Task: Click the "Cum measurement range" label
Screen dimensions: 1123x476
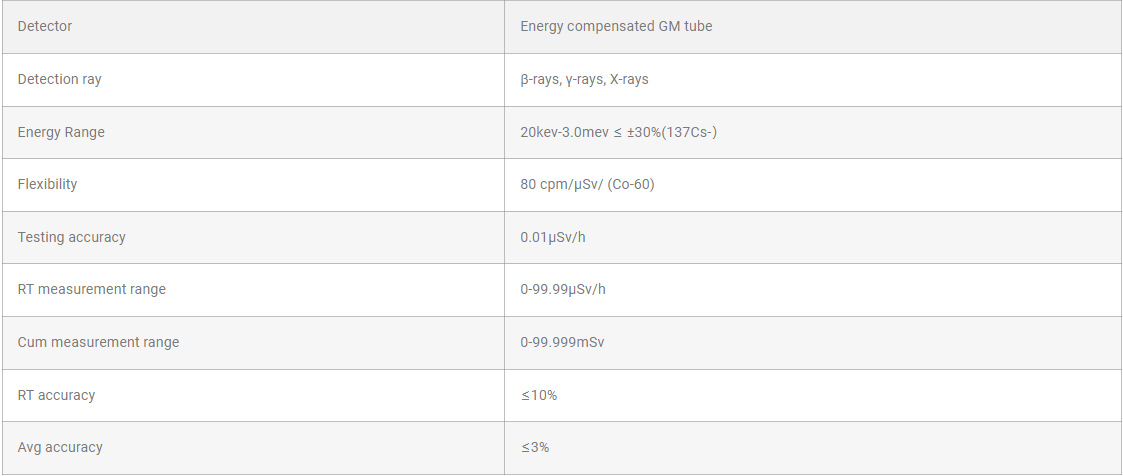Action: 98,342
